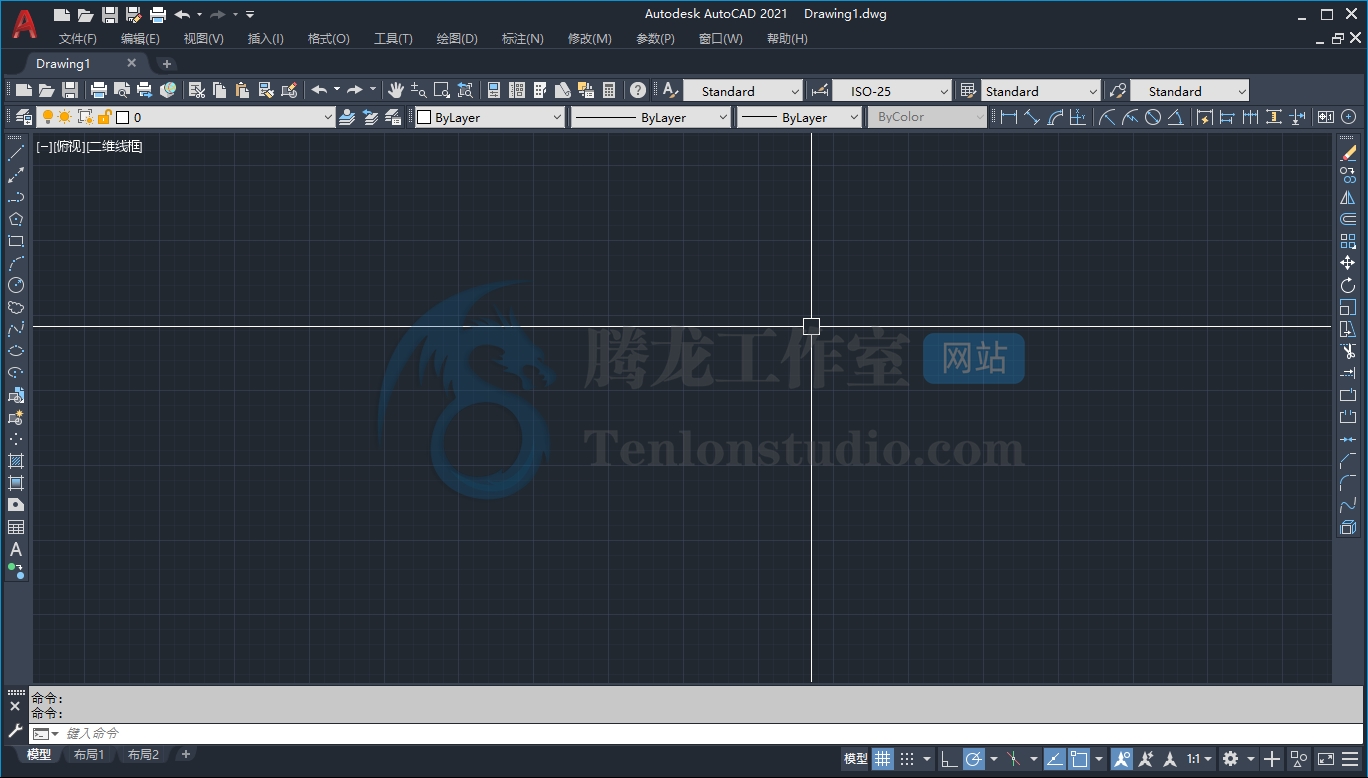This screenshot has width=1368, height=778.
Task: Click the [-] viewport controls label
Action: [44, 147]
